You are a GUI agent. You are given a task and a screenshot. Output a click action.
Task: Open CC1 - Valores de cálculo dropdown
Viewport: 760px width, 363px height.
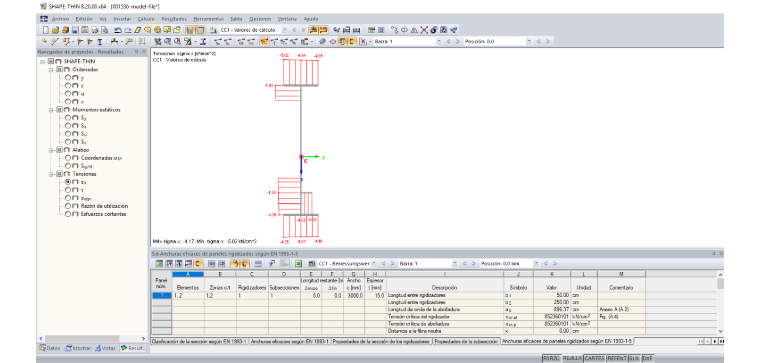[x=285, y=30]
